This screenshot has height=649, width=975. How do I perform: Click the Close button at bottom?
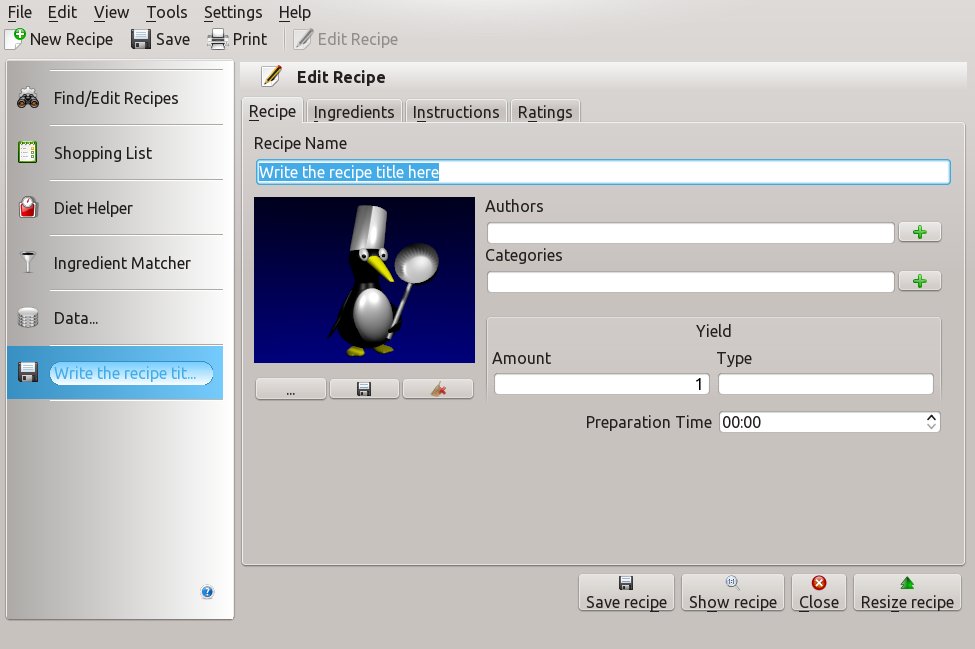pyautogui.click(x=819, y=592)
